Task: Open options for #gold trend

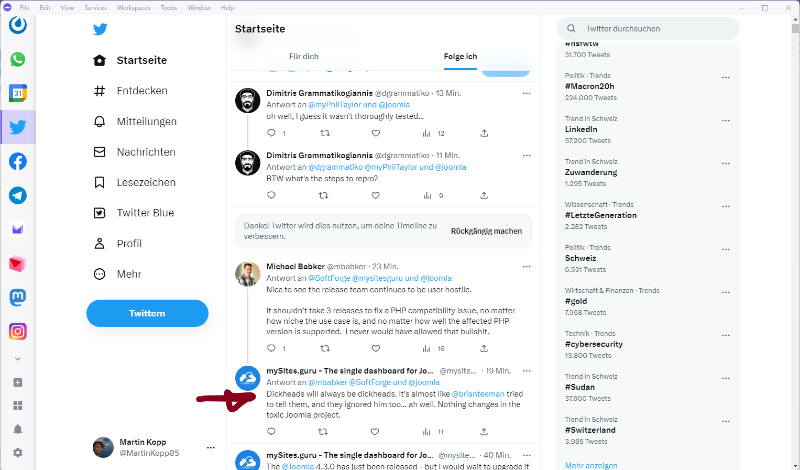Action: coord(726,293)
